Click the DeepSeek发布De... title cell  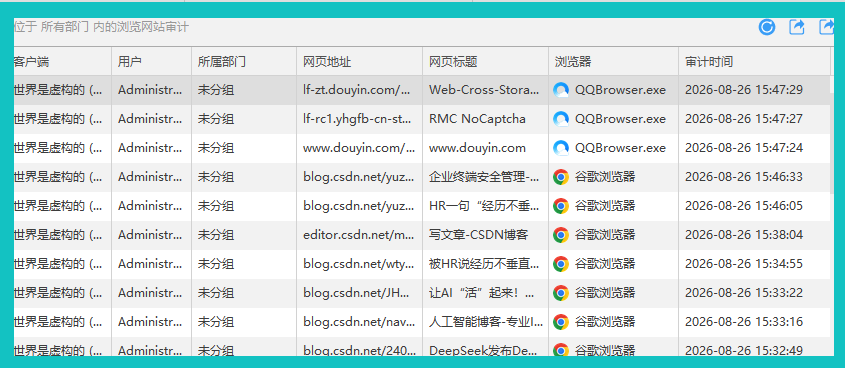point(486,347)
